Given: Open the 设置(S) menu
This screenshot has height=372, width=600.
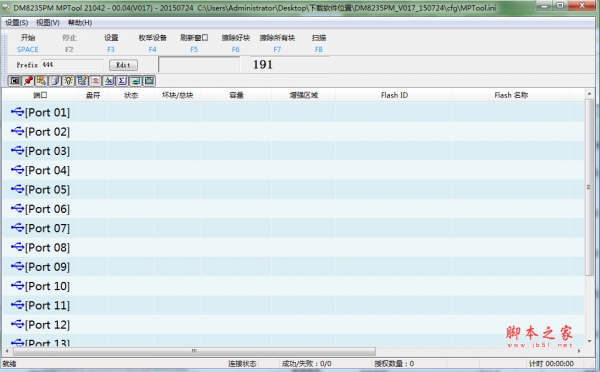Looking at the screenshot, I should (16, 23).
